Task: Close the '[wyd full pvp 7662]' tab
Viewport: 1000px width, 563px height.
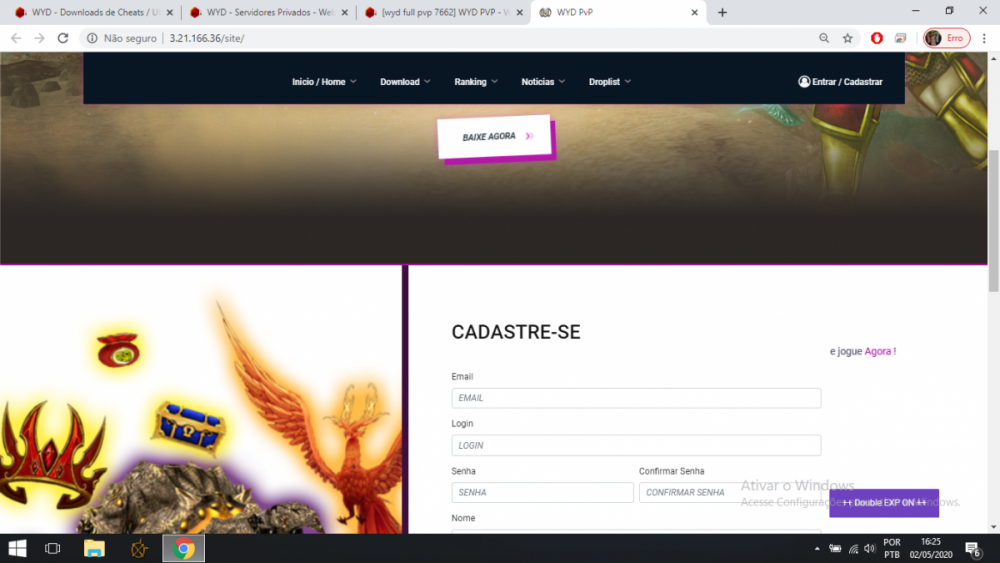Action: click(x=519, y=12)
